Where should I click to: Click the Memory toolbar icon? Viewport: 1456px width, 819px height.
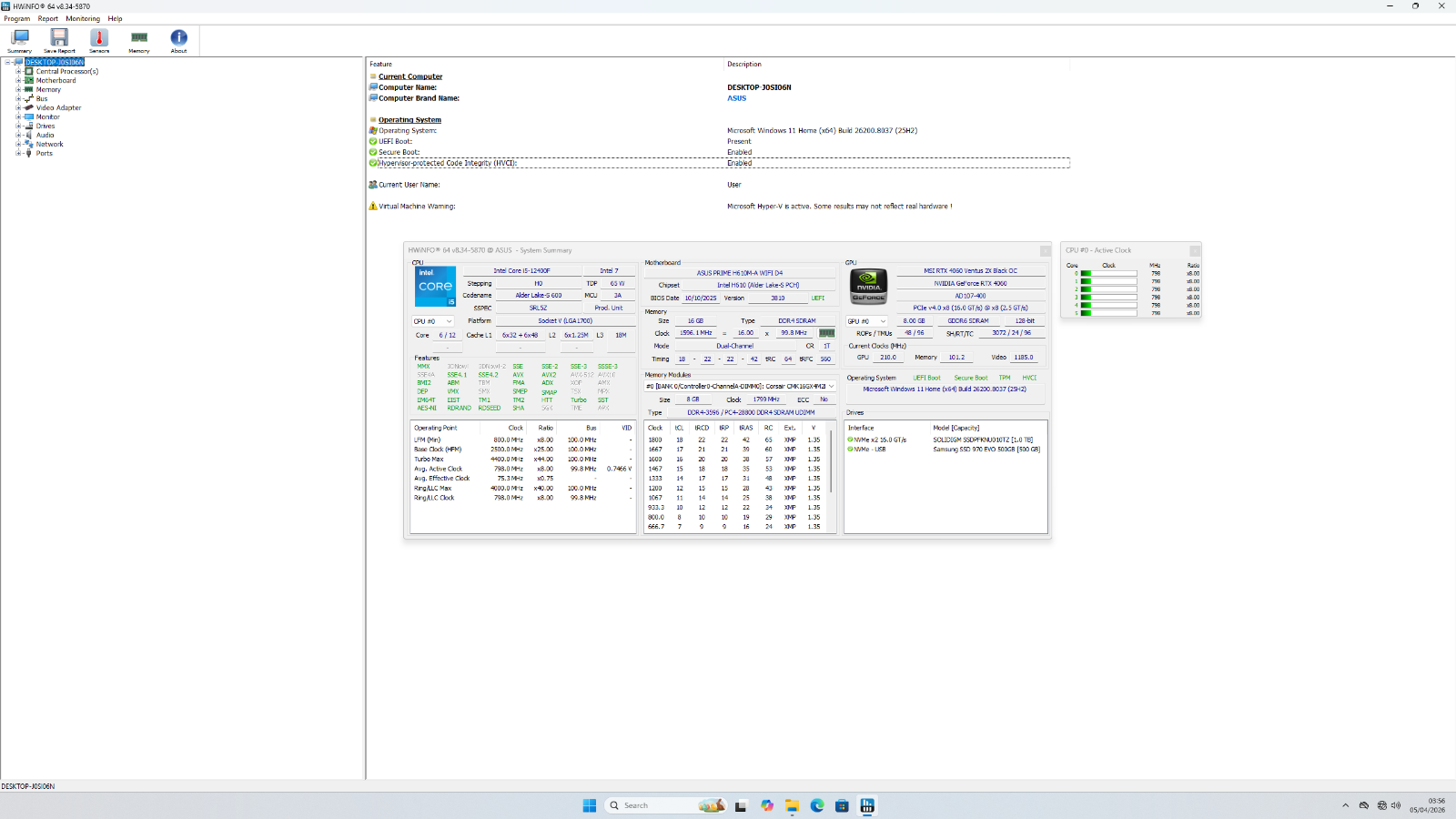point(139,37)
